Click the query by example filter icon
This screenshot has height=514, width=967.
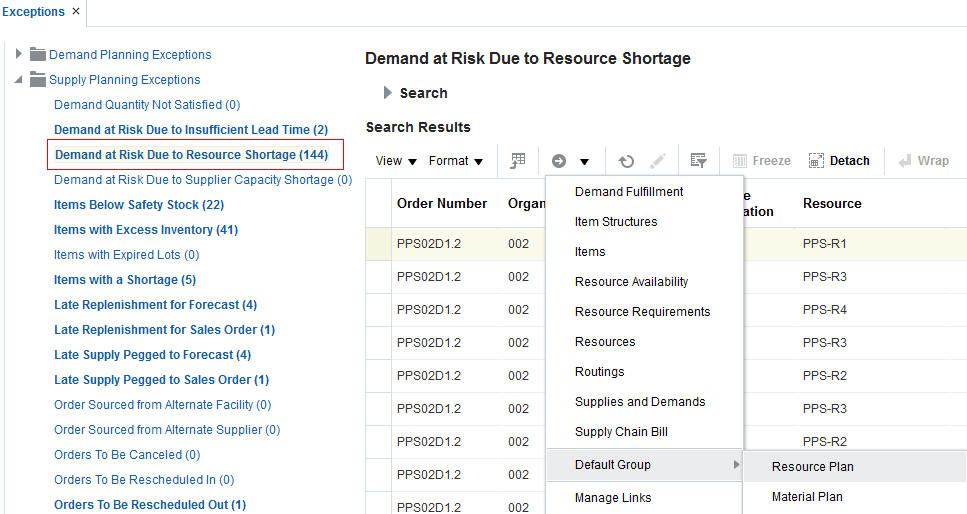[x=698, y=160]
